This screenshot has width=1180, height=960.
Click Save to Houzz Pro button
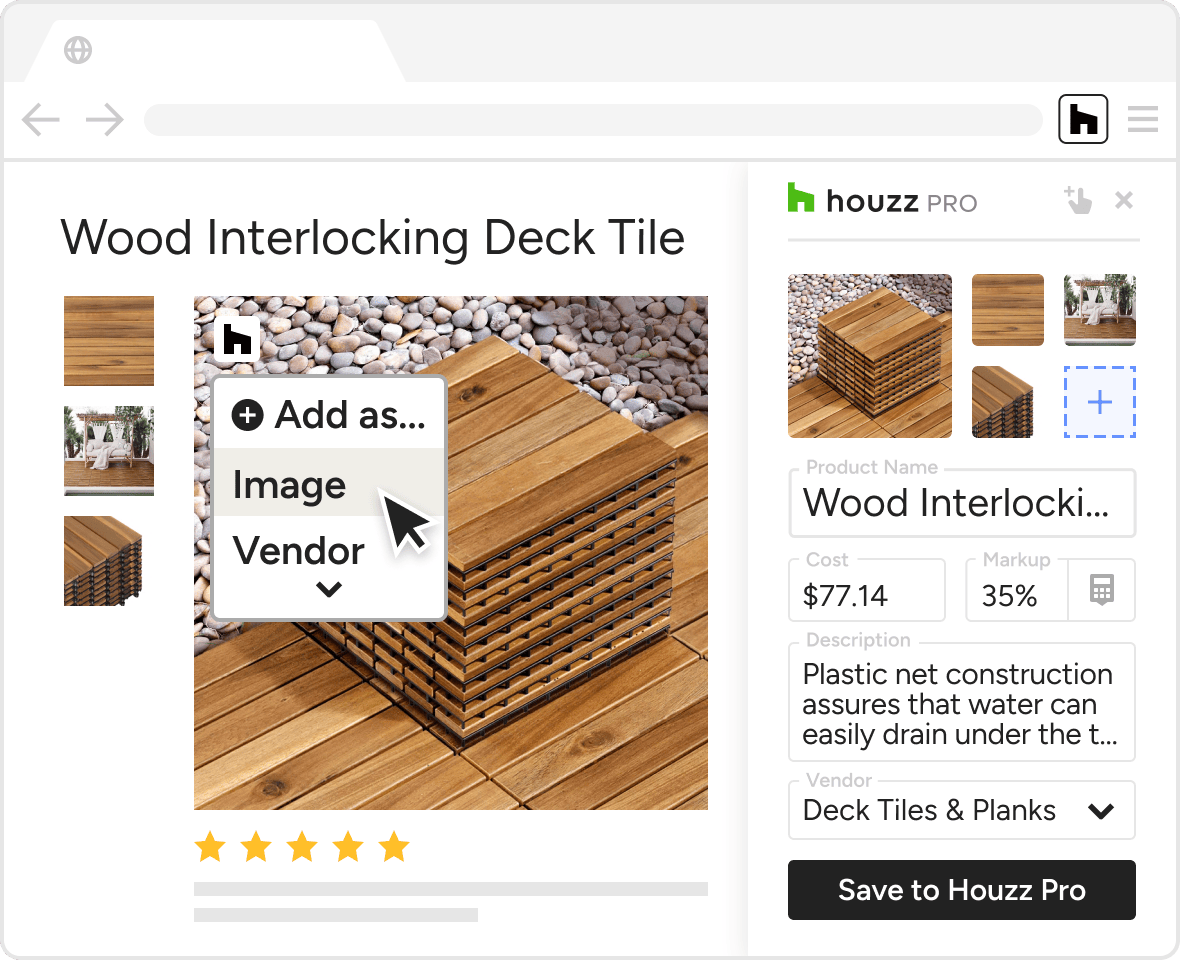pyautogui.click(x=961, y=890)
